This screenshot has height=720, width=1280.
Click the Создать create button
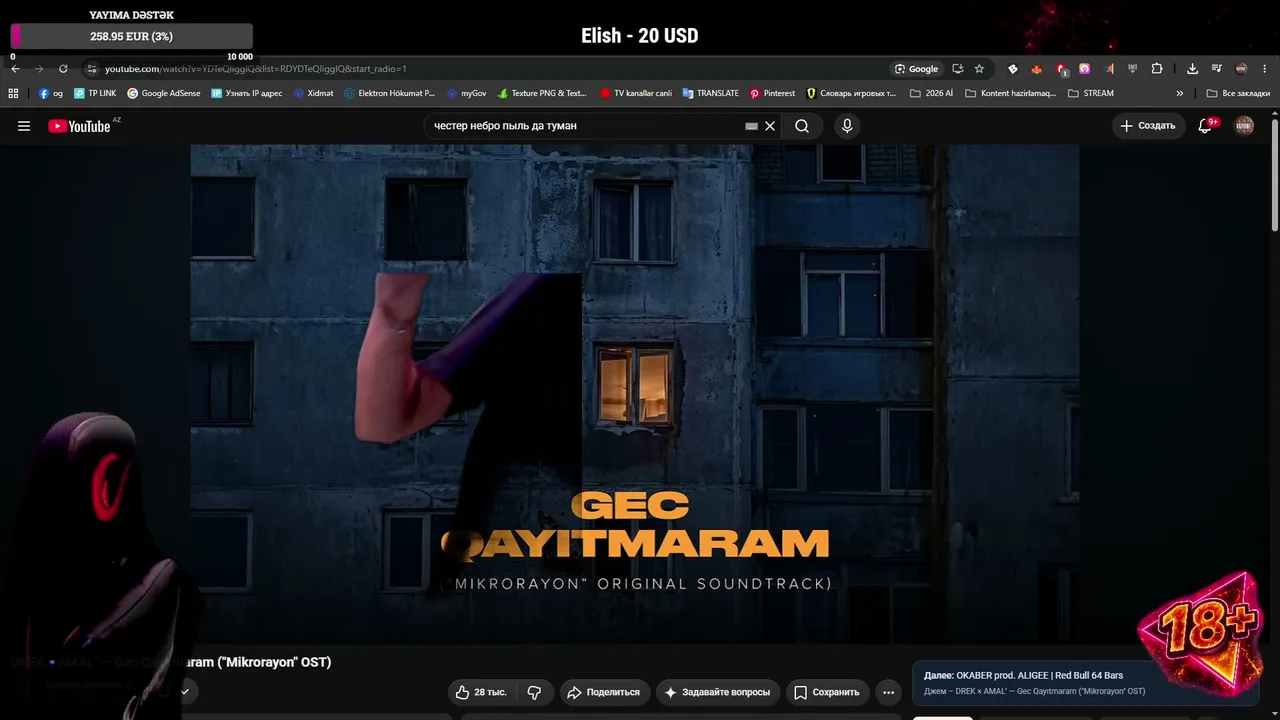pos(1148,126)
